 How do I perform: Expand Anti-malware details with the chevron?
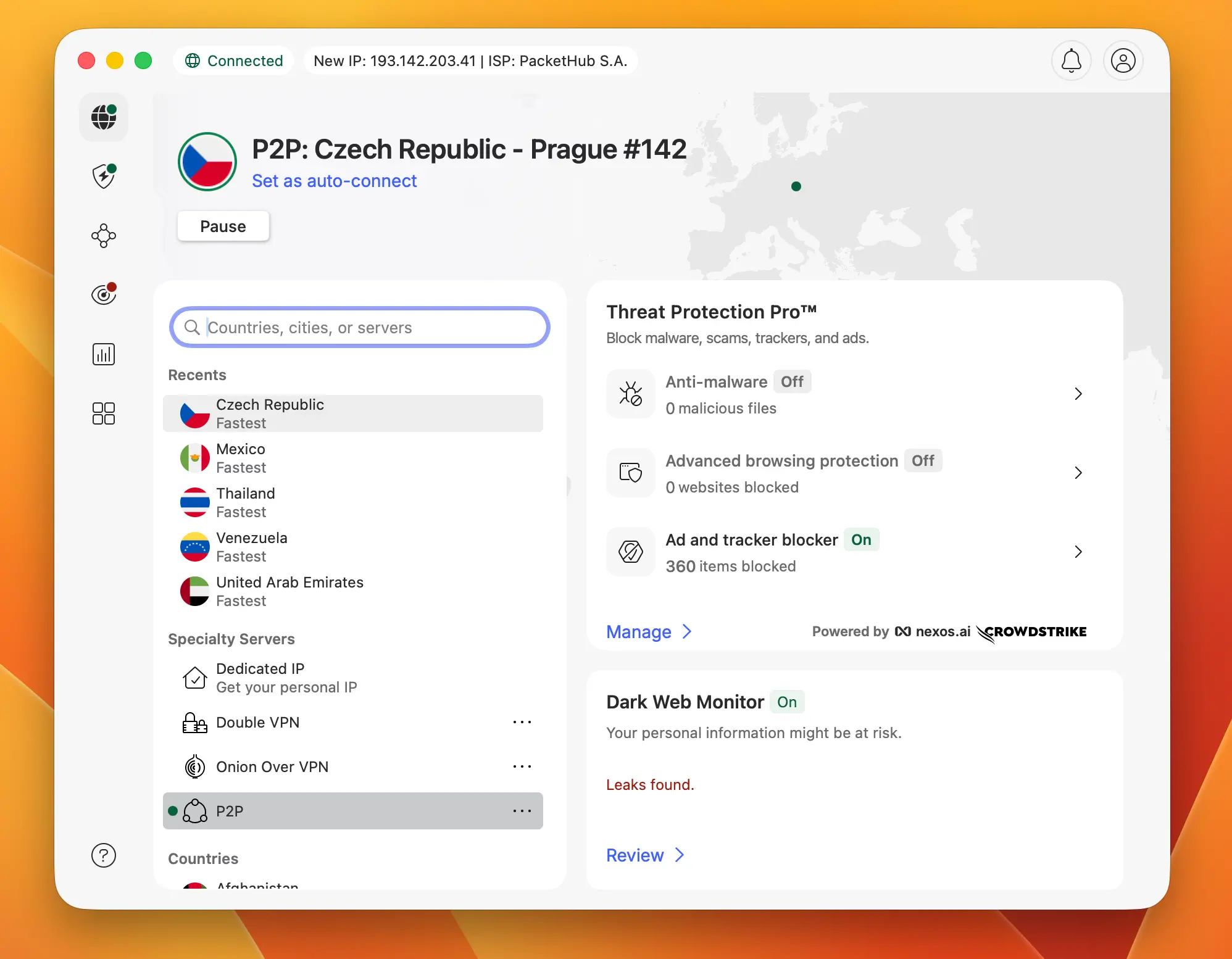(1078, 394)
